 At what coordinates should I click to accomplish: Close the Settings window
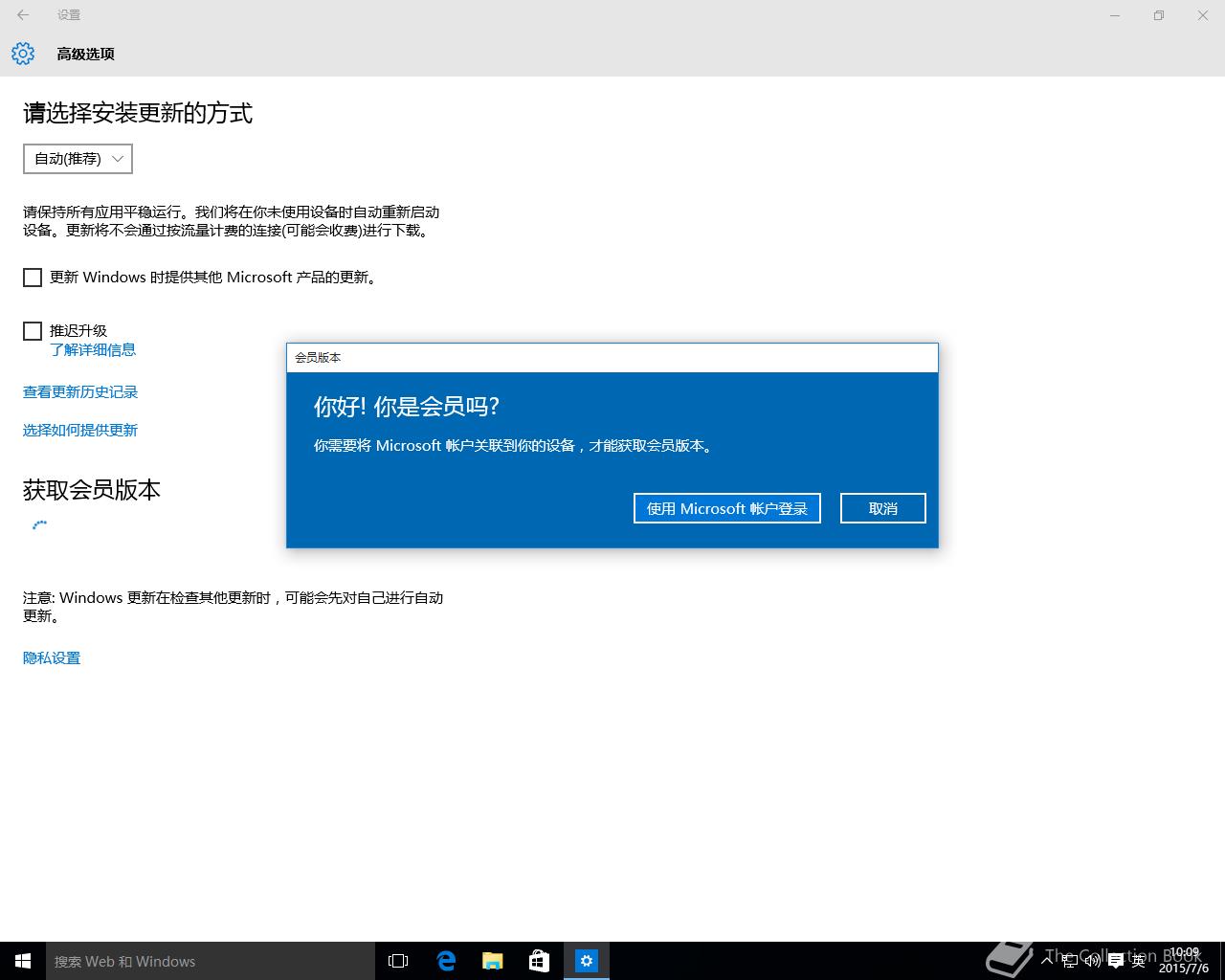click(x=1203, y=15)
